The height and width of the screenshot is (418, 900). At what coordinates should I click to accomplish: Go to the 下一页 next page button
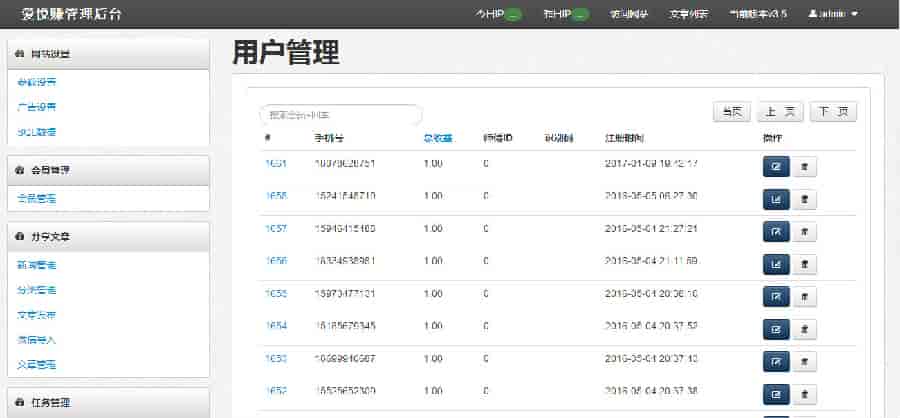click(x=832, y=113)
